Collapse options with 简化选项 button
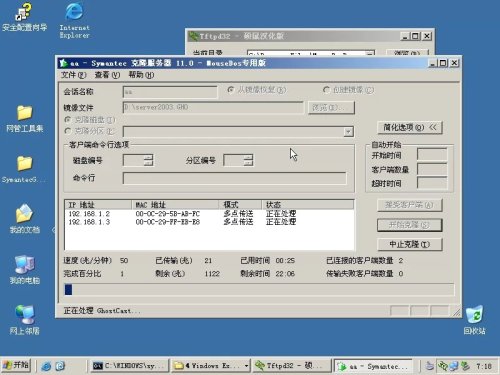This screenshot has height=375, width=500. (410, 127)
